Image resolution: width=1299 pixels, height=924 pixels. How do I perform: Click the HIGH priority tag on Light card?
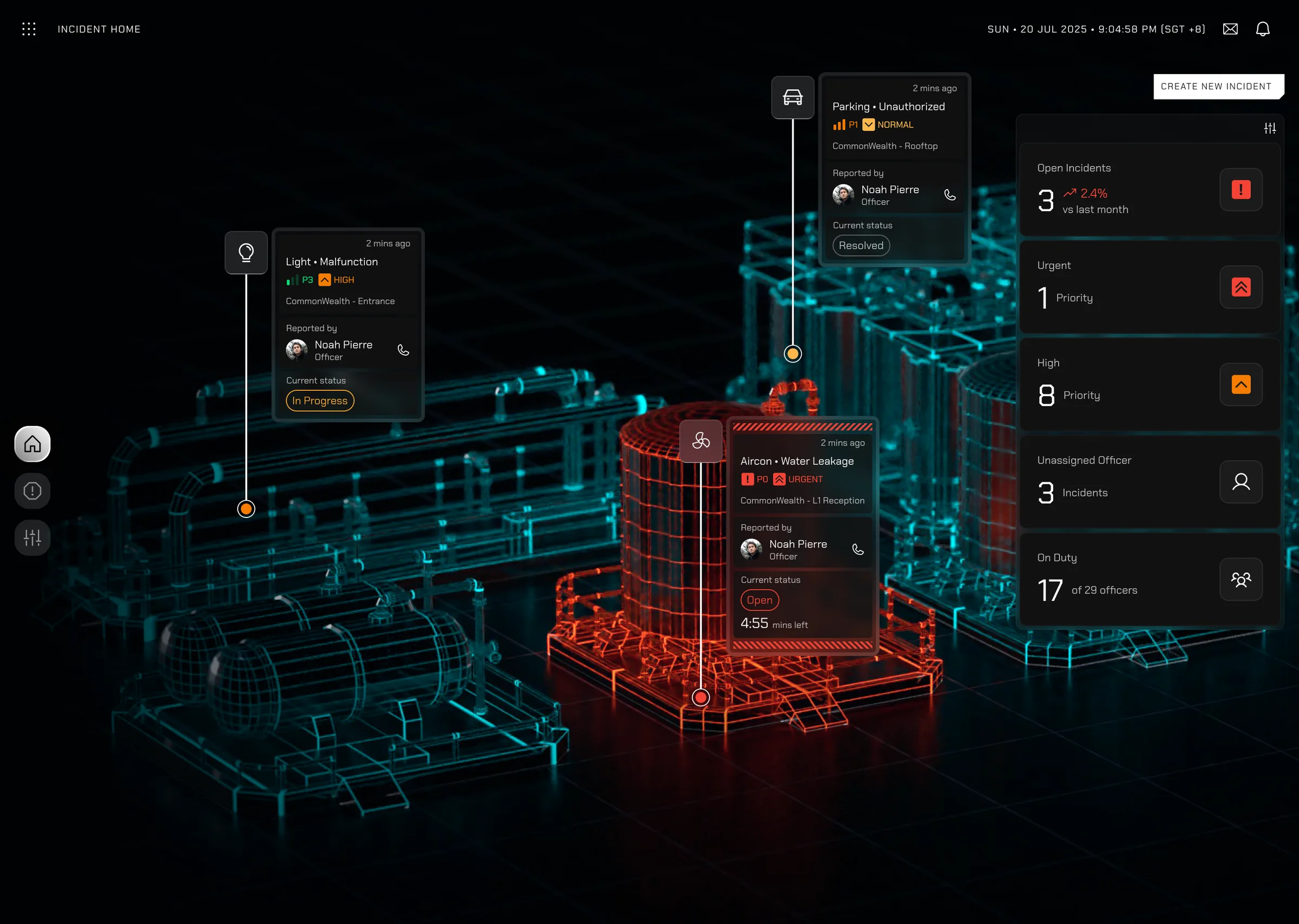(x=337, y=280)
